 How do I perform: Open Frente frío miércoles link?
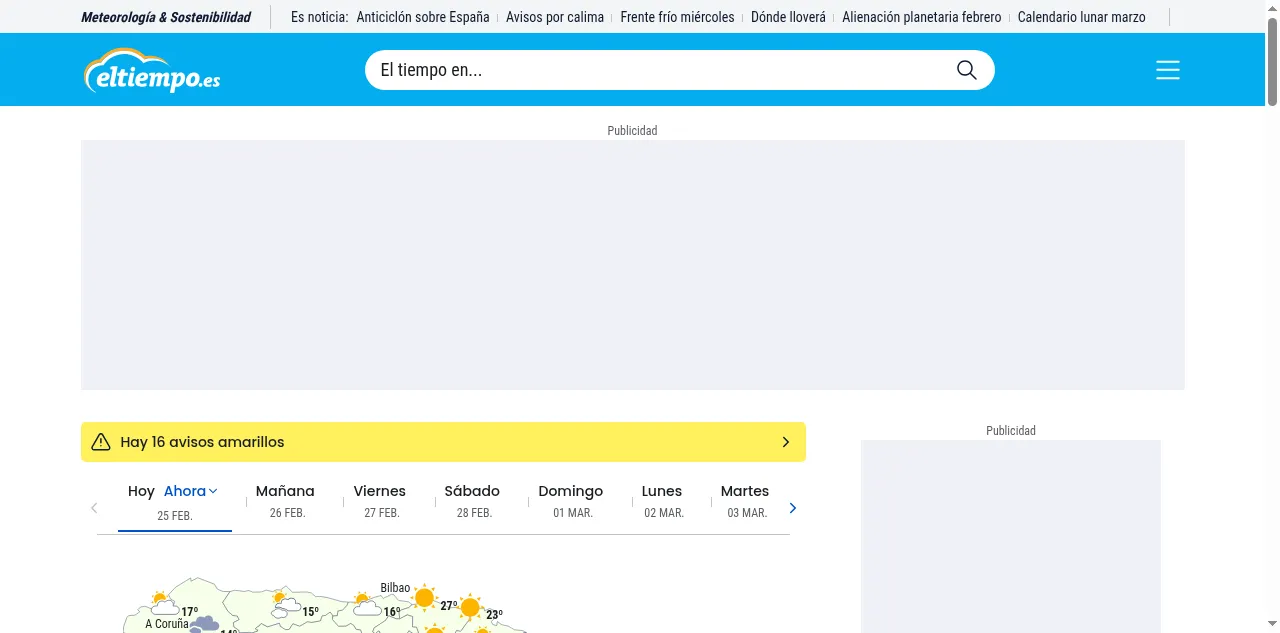677,17
